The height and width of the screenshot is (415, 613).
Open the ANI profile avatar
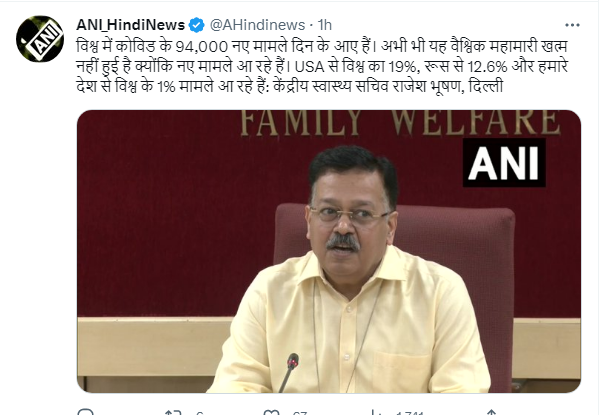tap(40, 39)
